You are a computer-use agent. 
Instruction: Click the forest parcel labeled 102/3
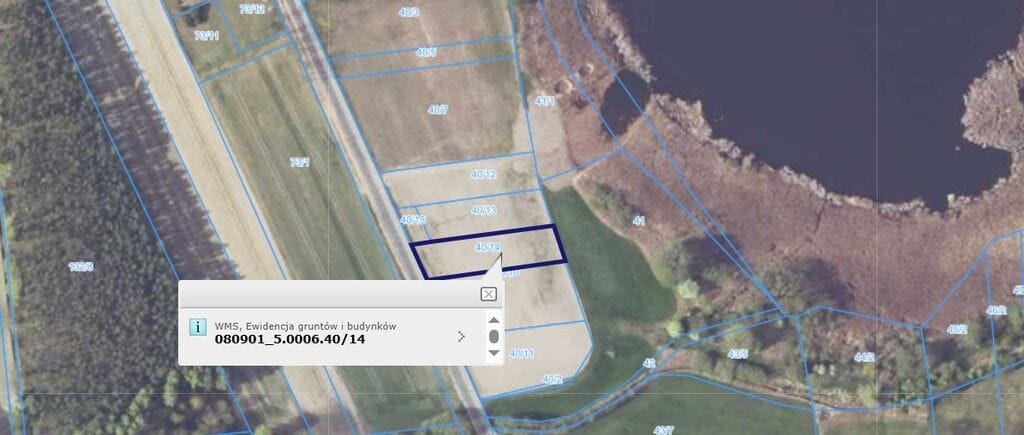81,266
